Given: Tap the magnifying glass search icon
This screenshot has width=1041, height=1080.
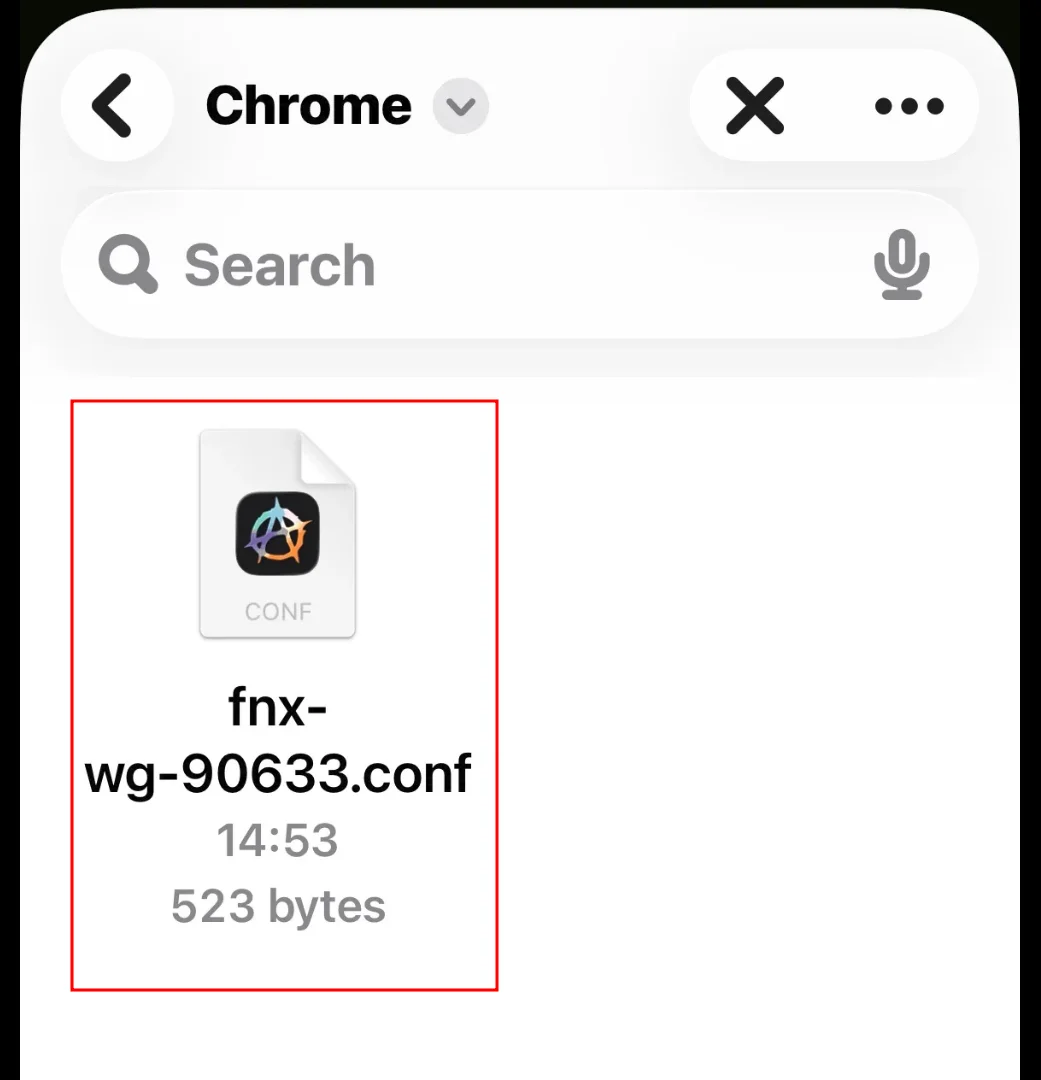Looking at the screenshot, I should [126, 264].
